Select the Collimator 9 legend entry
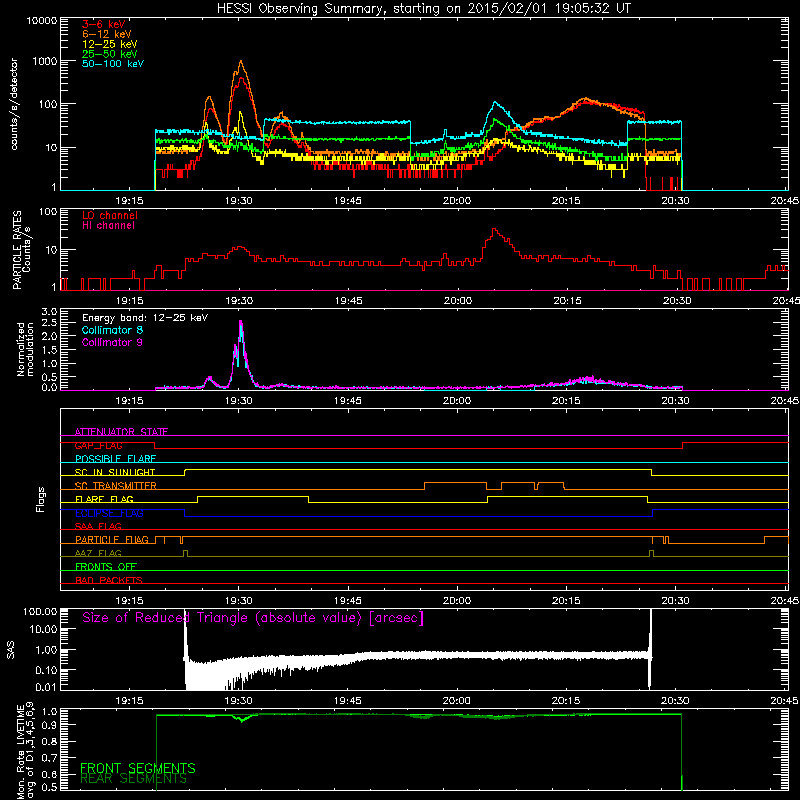This screenshot has width=800, height=800. [x=112, y=342]
